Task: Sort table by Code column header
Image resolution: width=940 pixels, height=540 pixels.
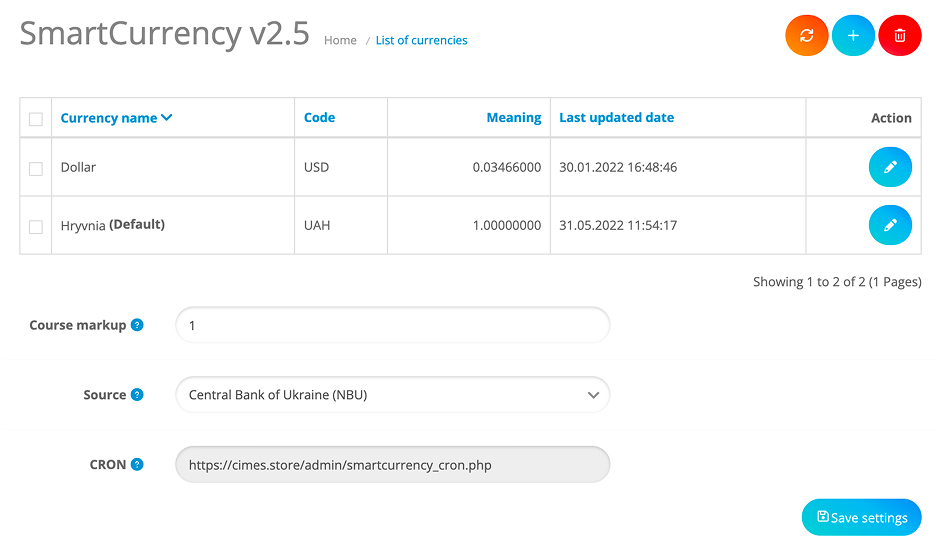Action: (x=319, y=117)
